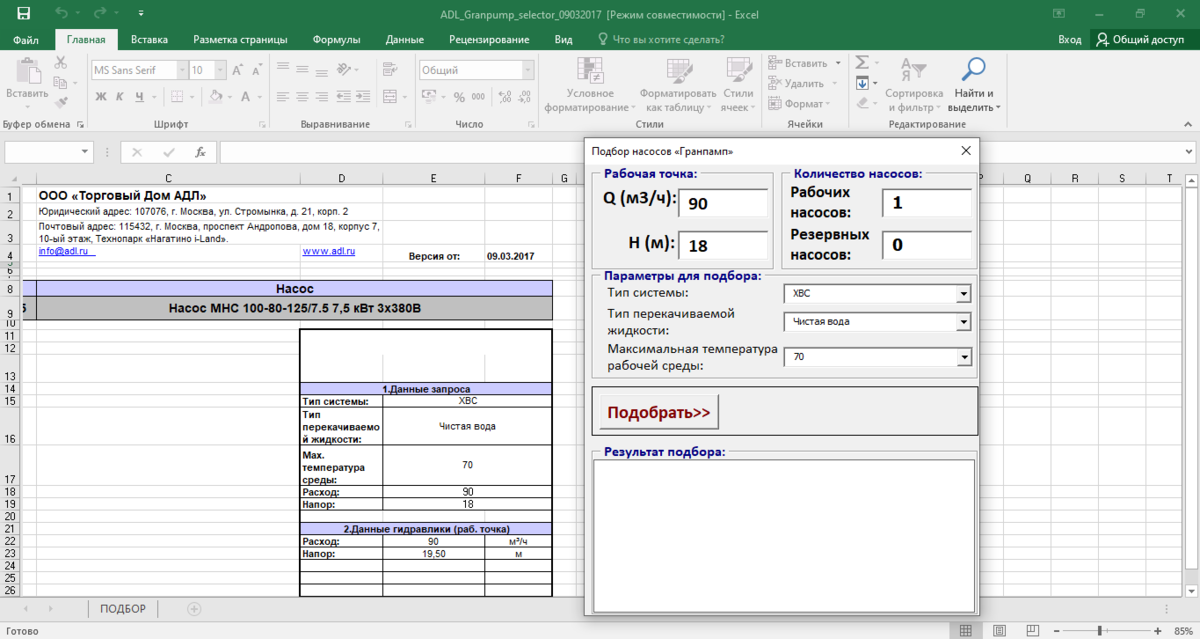Open the MS Sans Serif font name dropdown
This screenshot has width=1200, height=639.
183,71
